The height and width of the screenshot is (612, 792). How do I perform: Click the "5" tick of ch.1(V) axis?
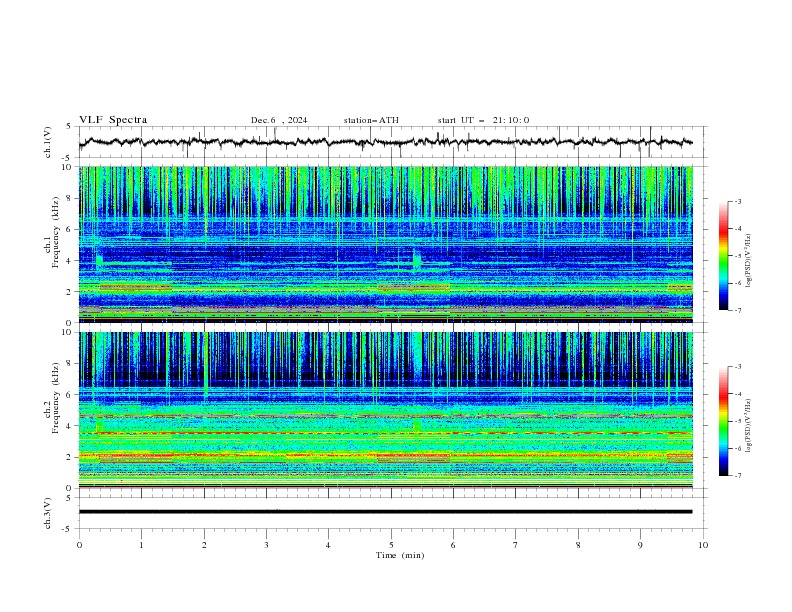(69, 127)
